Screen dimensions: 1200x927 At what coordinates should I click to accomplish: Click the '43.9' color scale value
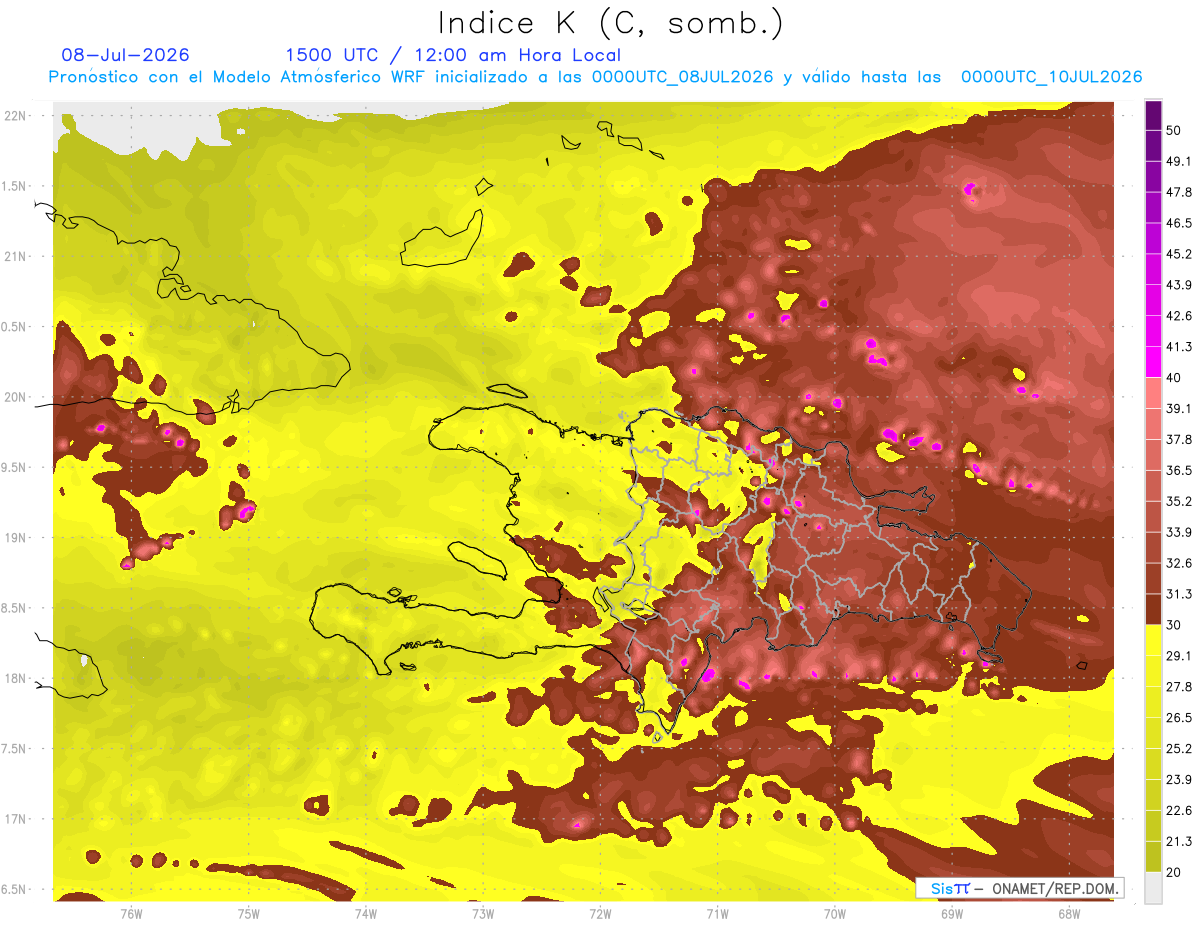click(x=1178, y=285)
